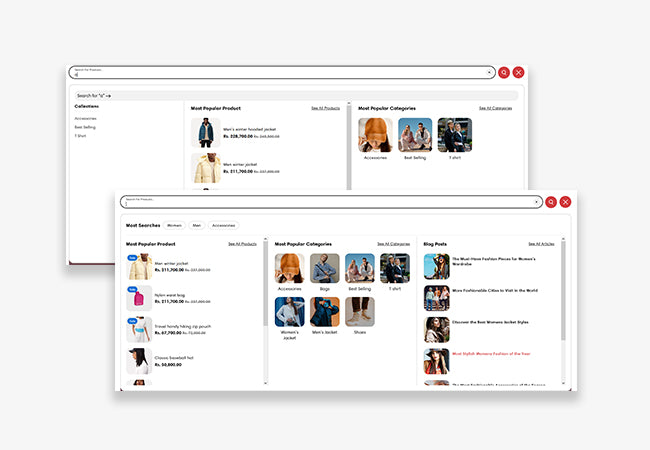The height and width of the screenshot is (450, 650).
Task: Click the search magnifier icon in lower panel
Action: (x=551, y=202)
